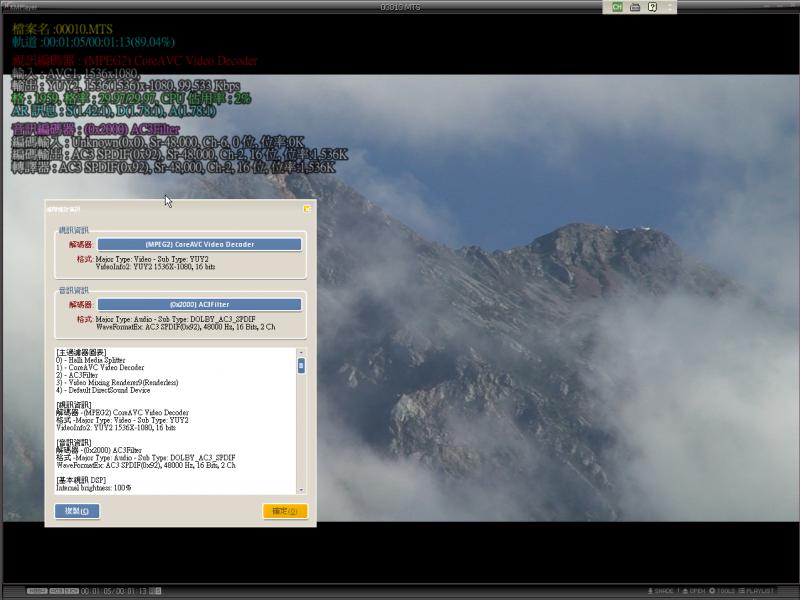This screenshot has width=800, height=600.
Task: Click the (0x2000) AC3Filter decoder button
Action: [x=199, y=304]
